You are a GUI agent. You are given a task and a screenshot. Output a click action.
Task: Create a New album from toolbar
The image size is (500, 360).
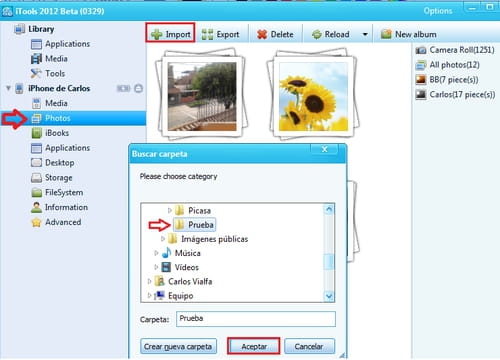pos(409,34)
